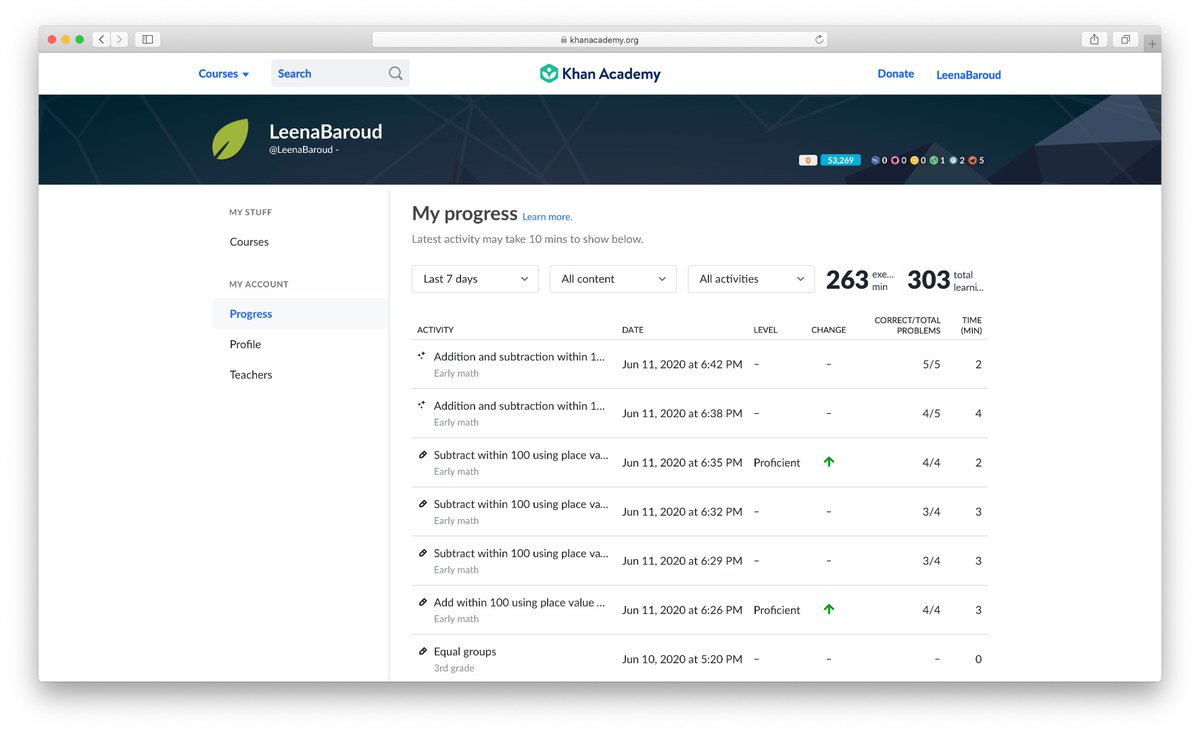The height and width of the screenshot is (733, 1200).
Task: Show all tabs with the tab overview icon
Action: [1125, 39]
